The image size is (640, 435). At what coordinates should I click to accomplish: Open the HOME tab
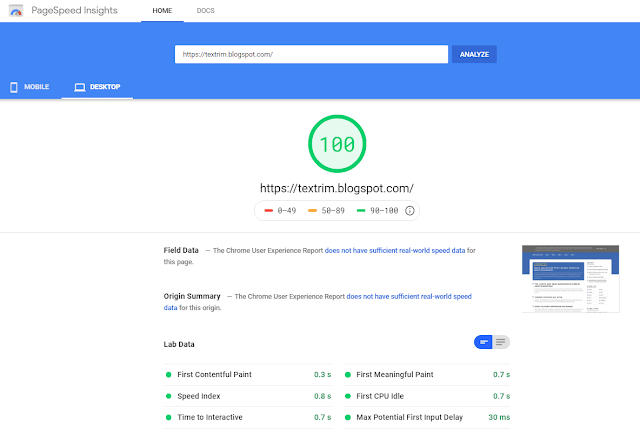162,11
